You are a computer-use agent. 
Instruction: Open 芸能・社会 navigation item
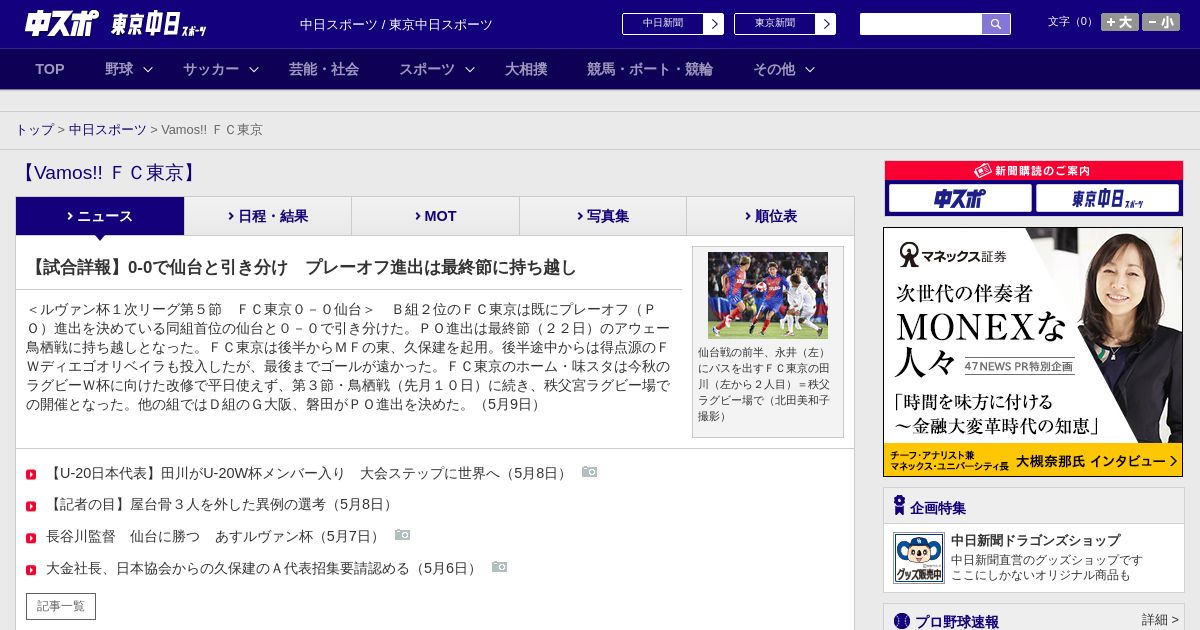pyautogui.click(x=324, y=69)
